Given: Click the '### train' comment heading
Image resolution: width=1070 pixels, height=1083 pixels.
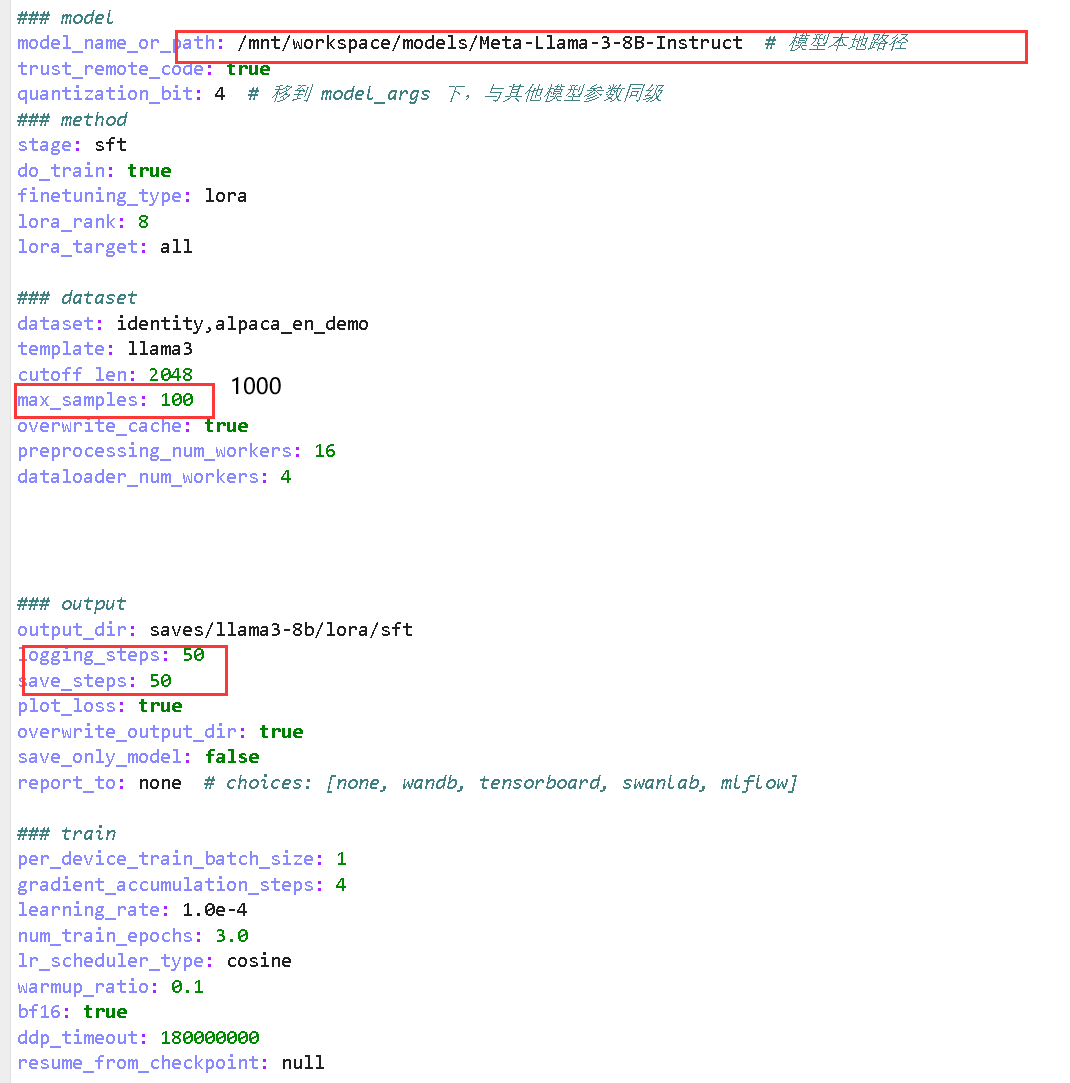Looking at the screenshot, I should (66, 834).
